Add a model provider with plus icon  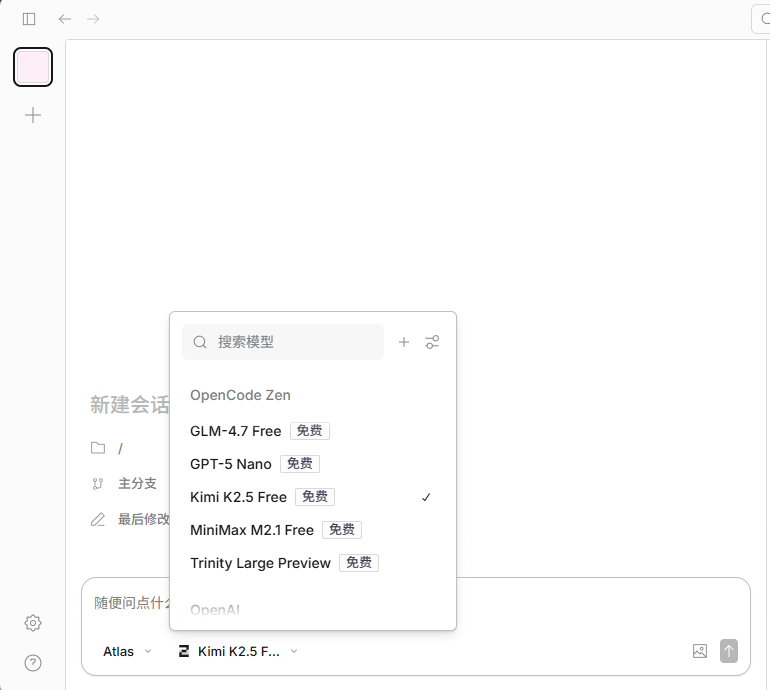pos(404,342)
